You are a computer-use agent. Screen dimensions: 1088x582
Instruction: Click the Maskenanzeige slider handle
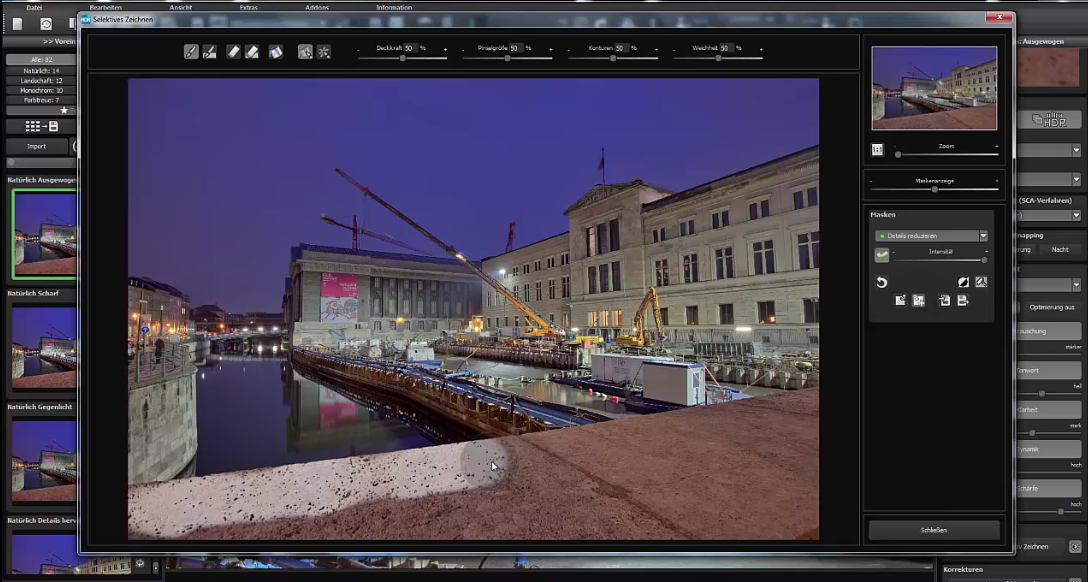pos(934,189)
